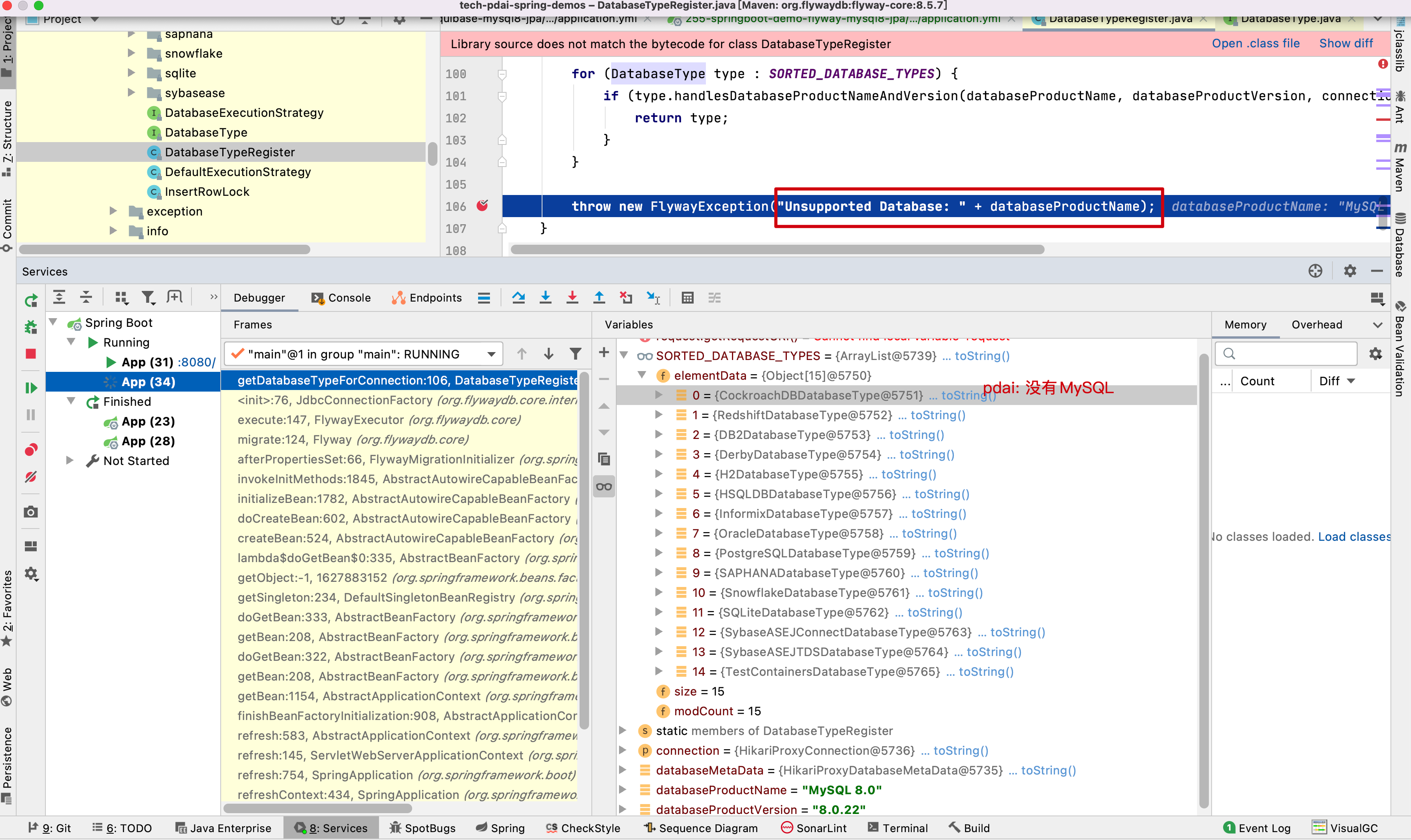
Task: Click the main thread group dropdown selector
Action: coord(362,354)
